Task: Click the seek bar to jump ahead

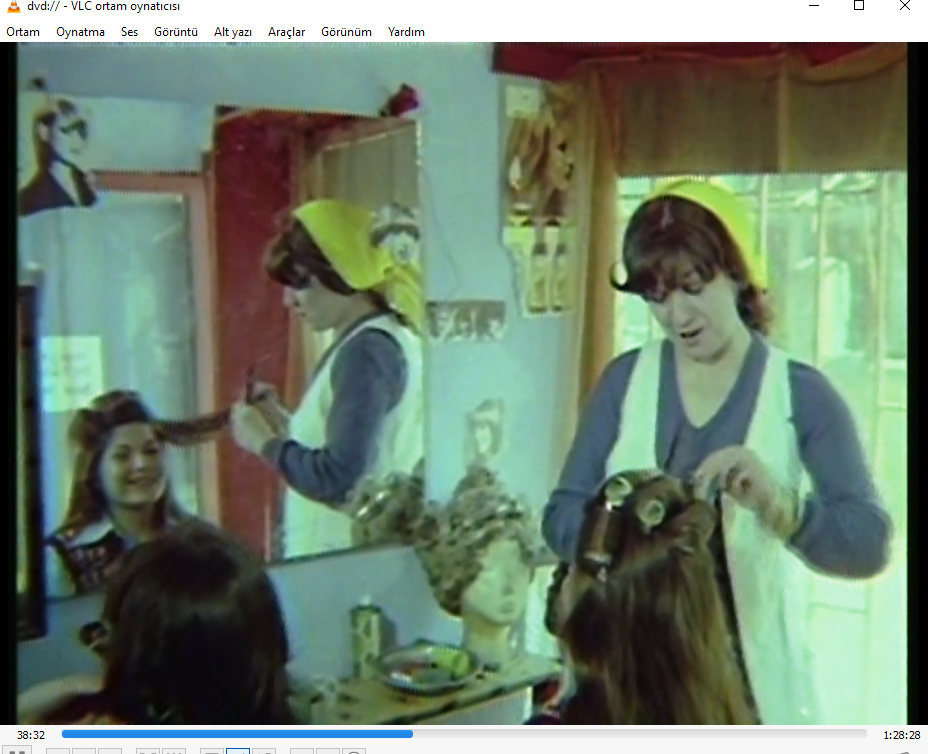Action: point(464,734)
